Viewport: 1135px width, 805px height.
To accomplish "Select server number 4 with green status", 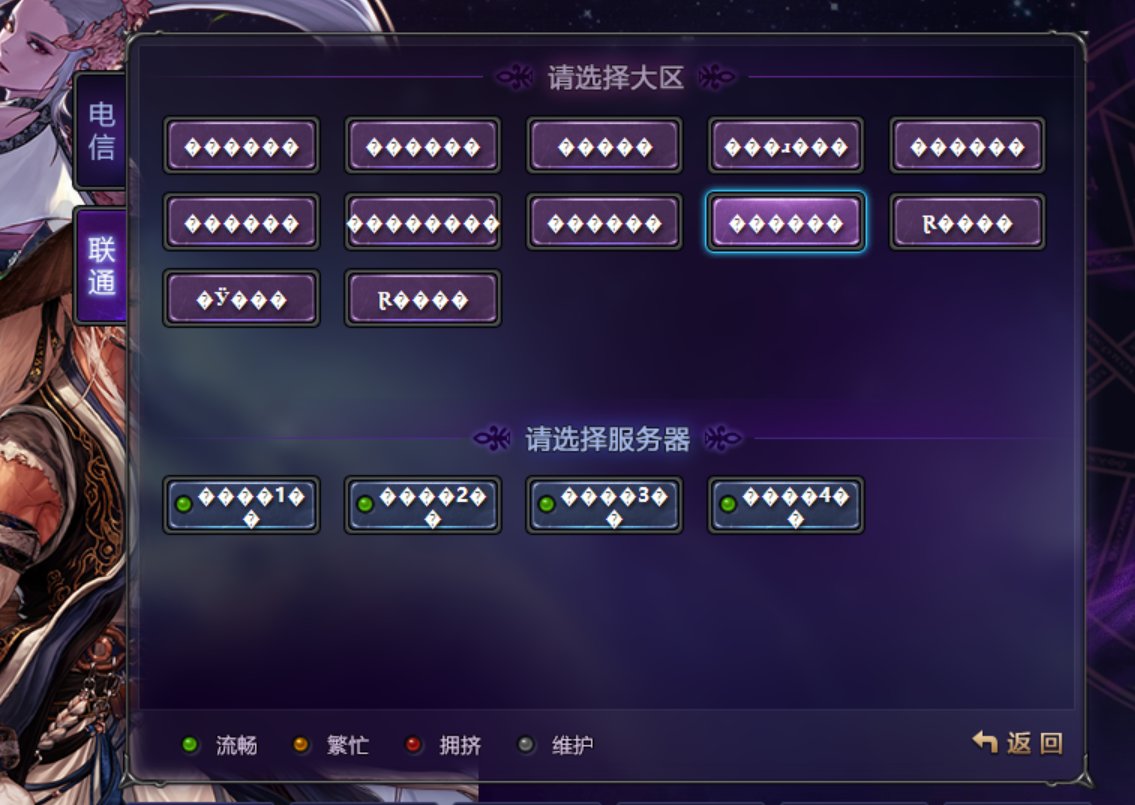I will coord(785,505).
